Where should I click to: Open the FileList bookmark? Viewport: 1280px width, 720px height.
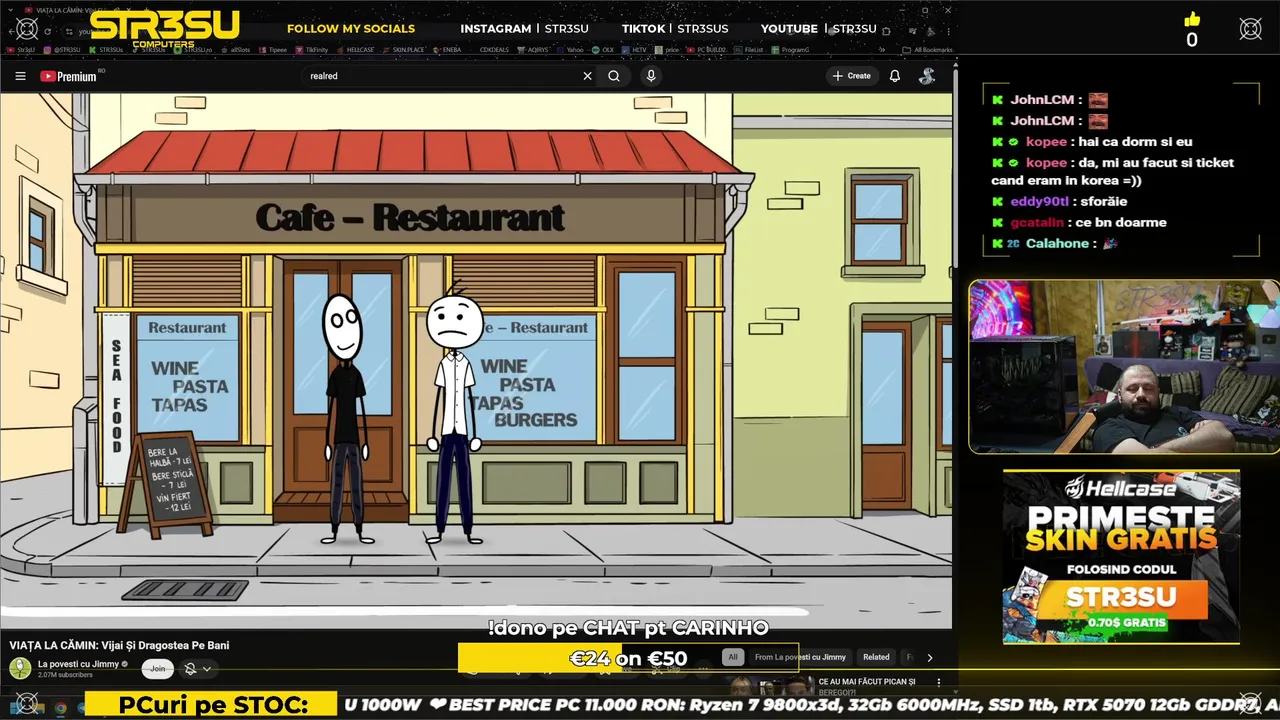(750, 49)
